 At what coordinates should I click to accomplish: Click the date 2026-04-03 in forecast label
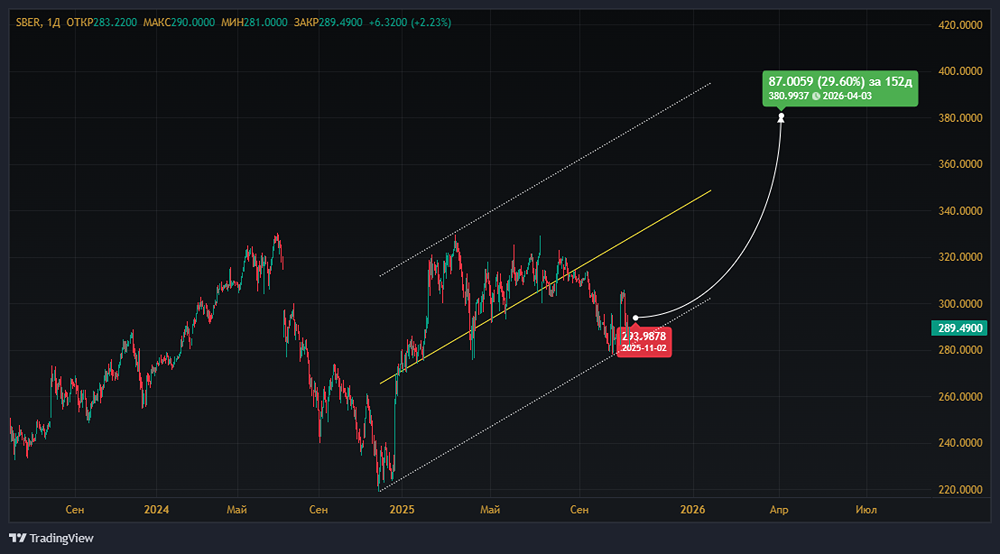(847, 96)
